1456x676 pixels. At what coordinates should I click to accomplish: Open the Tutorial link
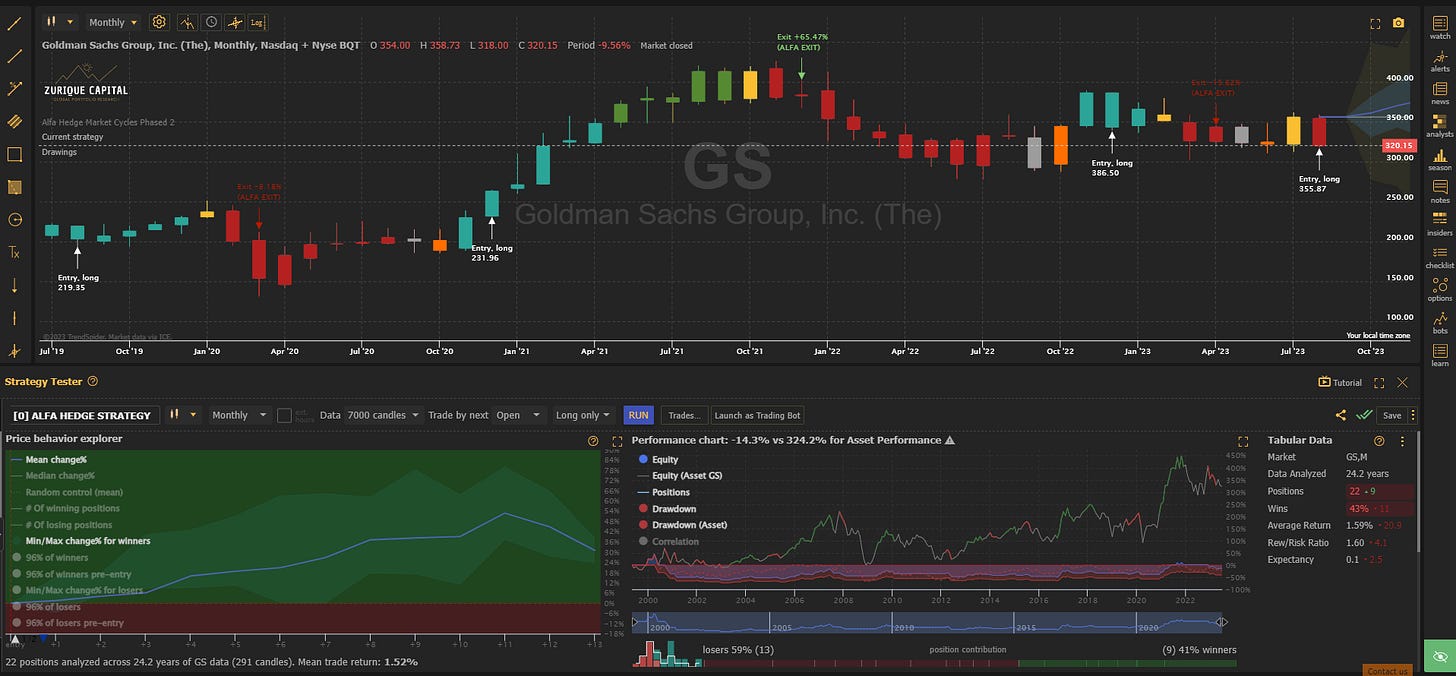(x=1340, y=382)
